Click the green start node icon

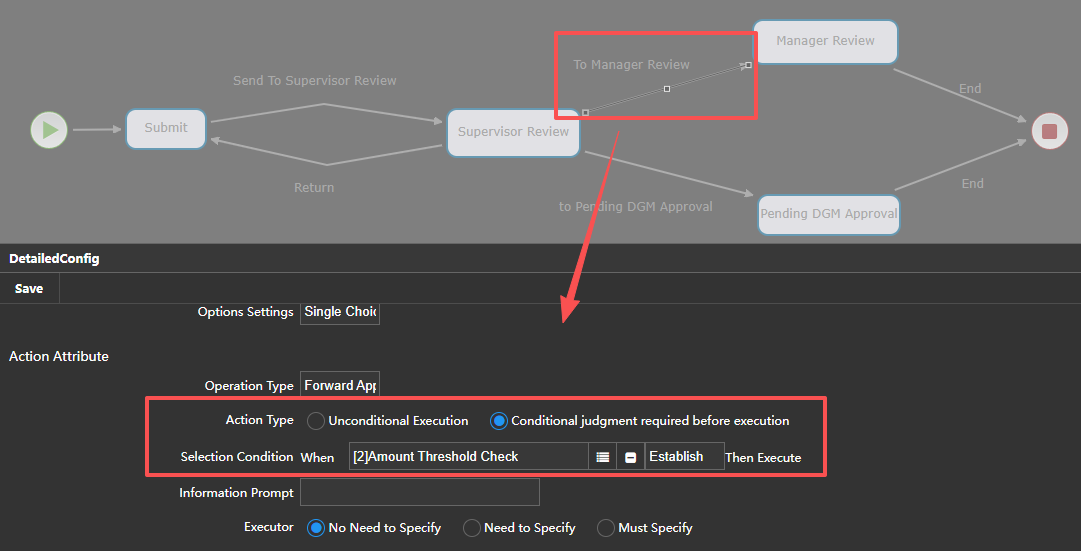tap(49, 129)
